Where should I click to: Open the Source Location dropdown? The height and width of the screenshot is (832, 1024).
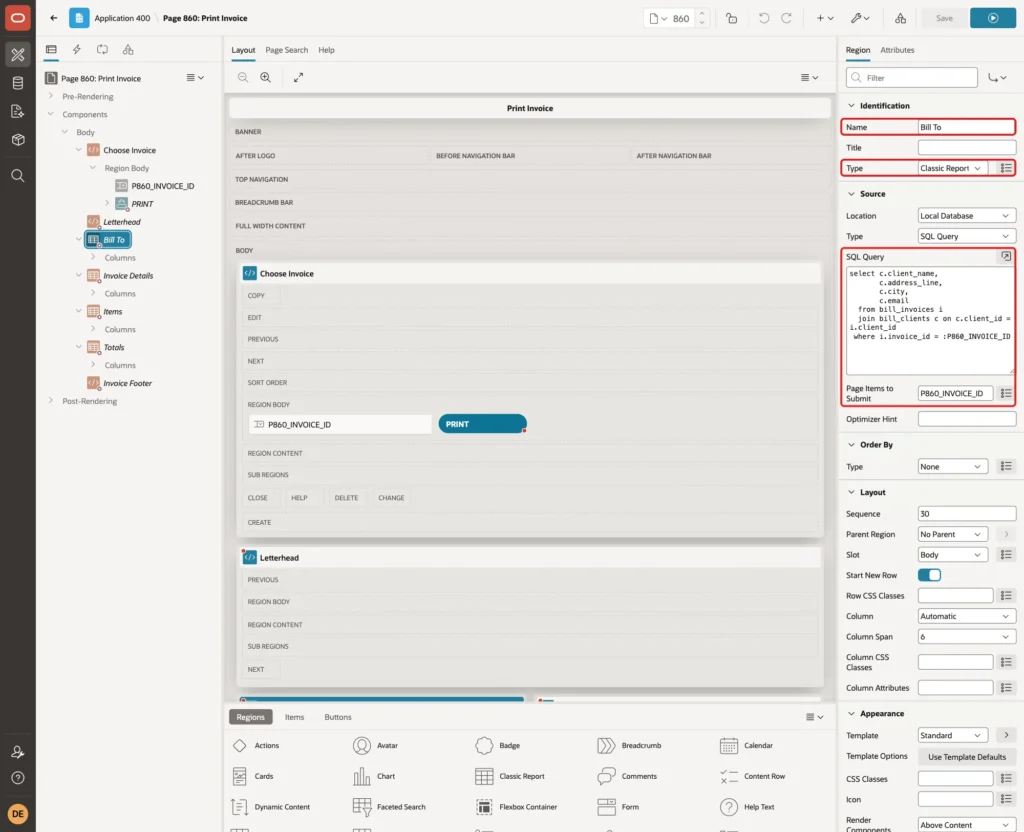pos(966,216)
